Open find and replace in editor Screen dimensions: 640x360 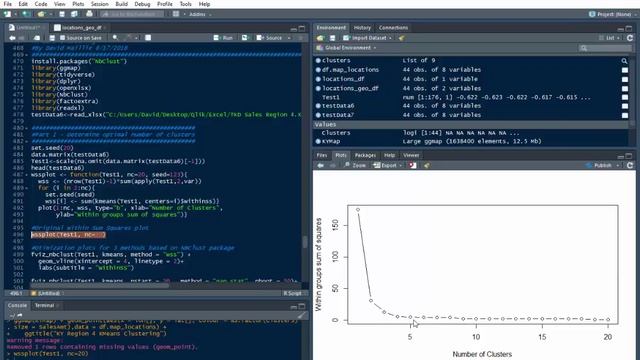pos(115,38)
